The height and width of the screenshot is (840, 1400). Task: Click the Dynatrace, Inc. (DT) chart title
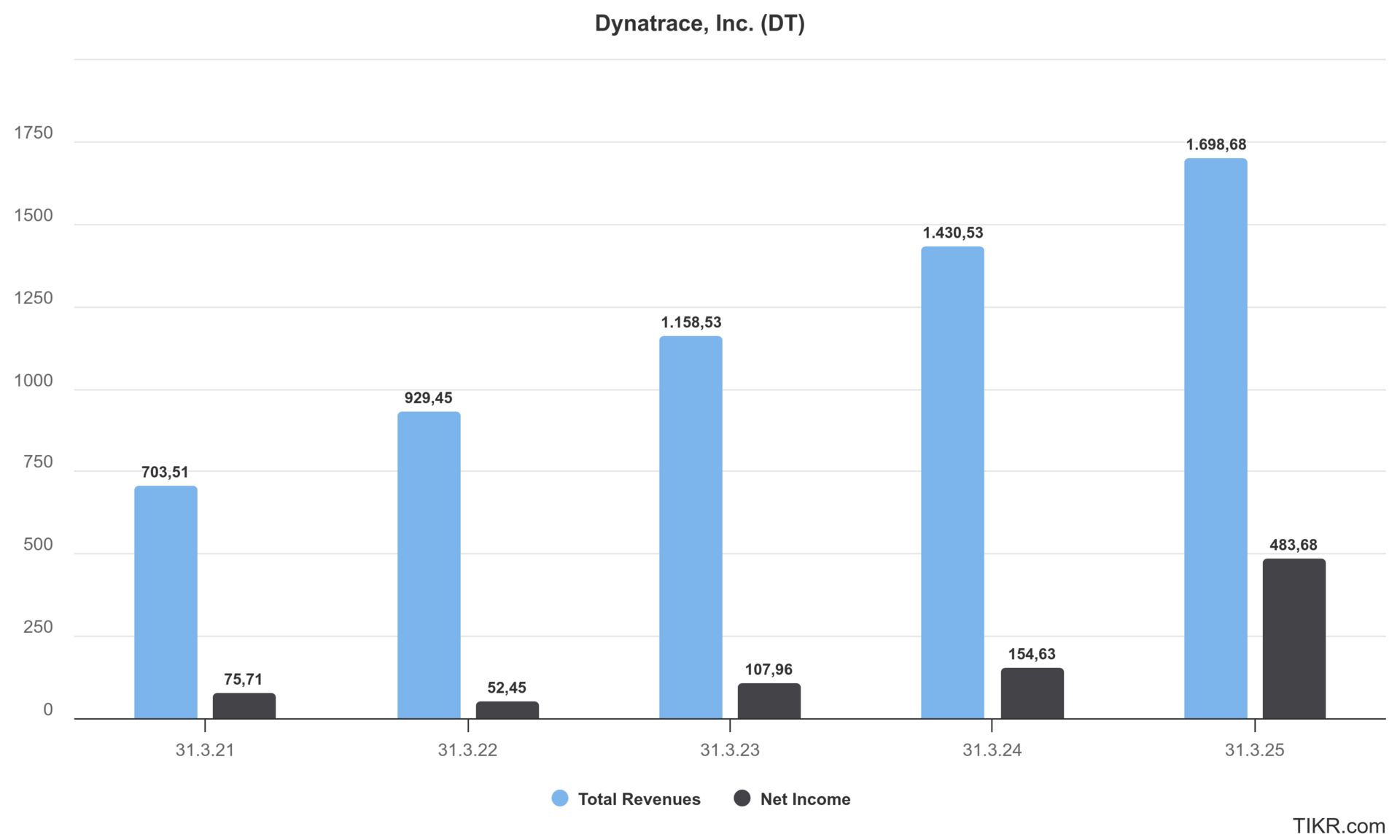coord(699,23)
